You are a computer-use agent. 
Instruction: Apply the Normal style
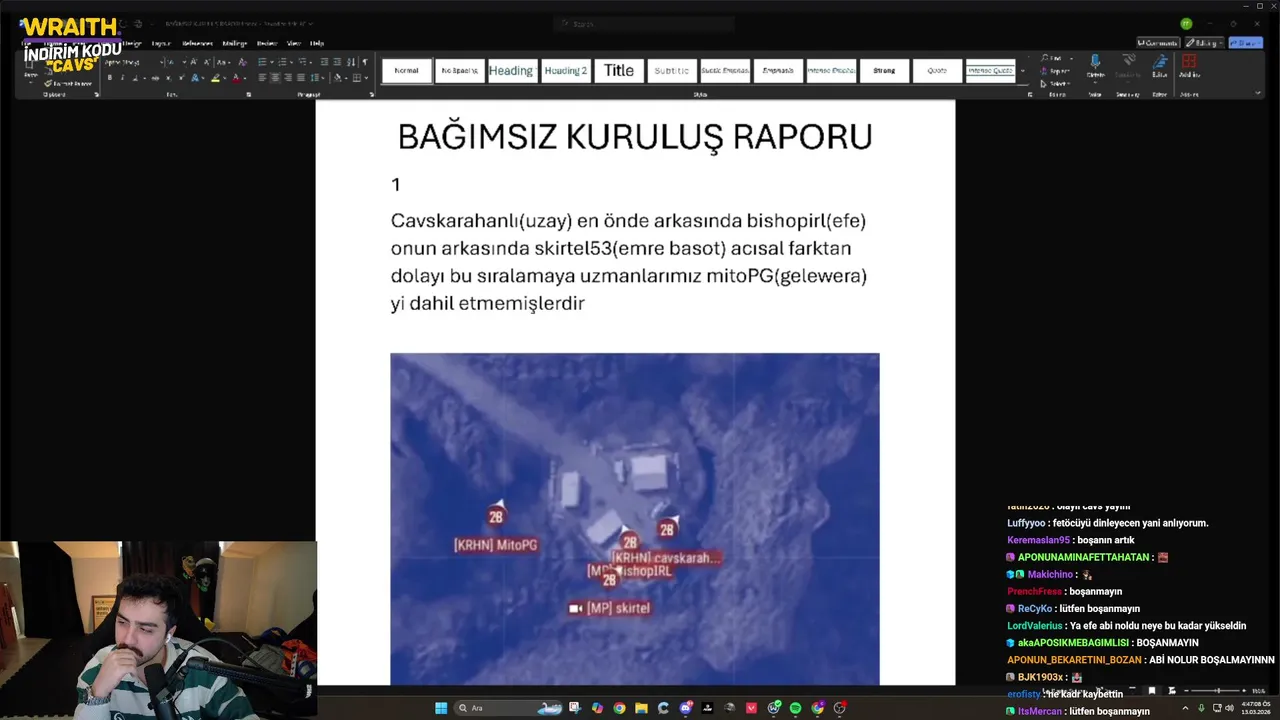point(407,70)
